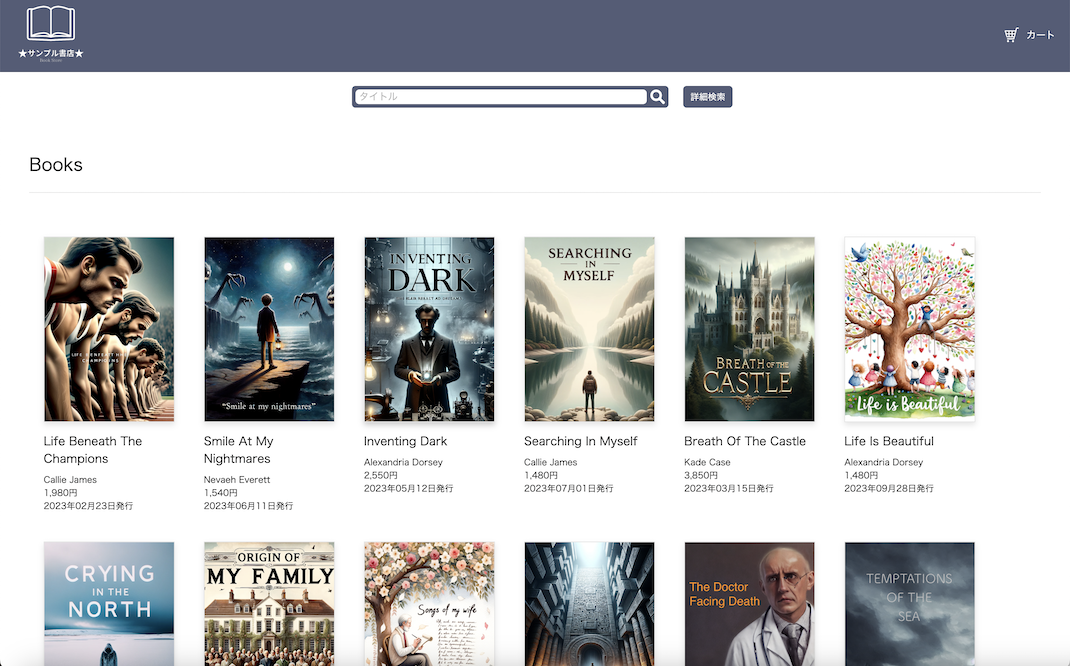This screenshot has width=1070, height=666.
Task: Open The Doctor Facing Death cover
Action: point(749,603)
